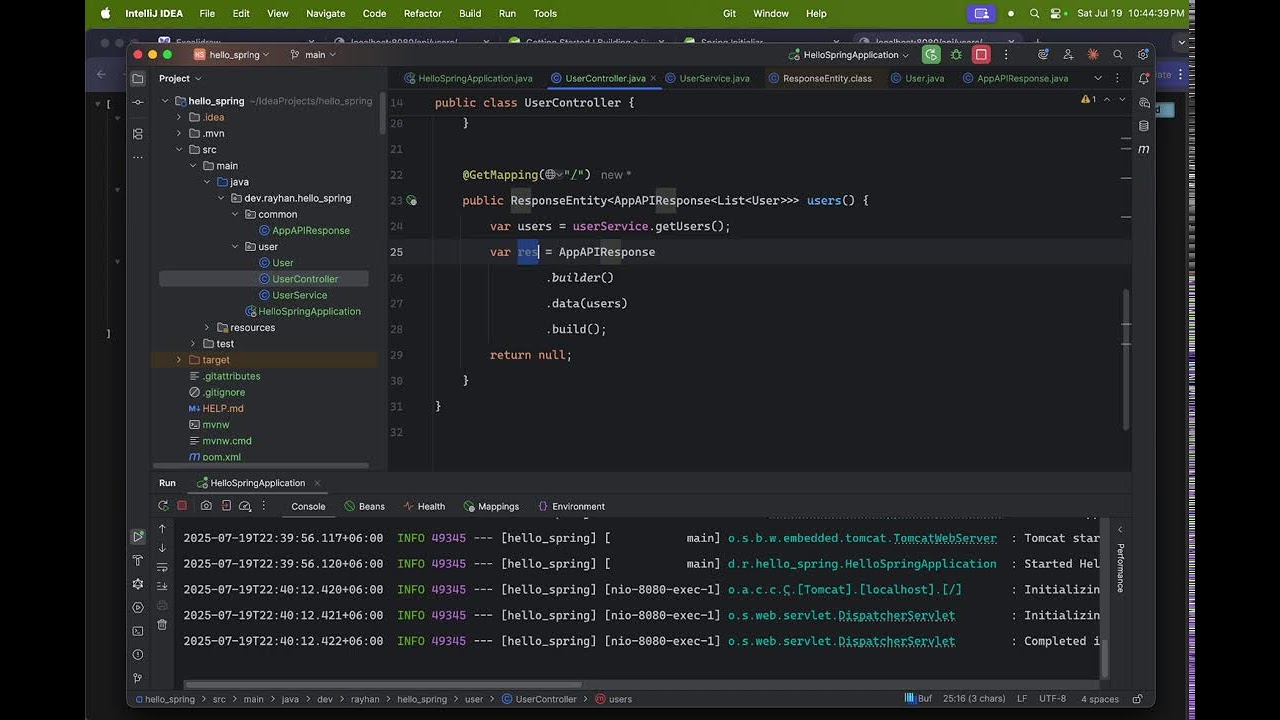Open the Structure tool window icon
This screenshot has width=1280, height=720.
click(x=138, y=134)
